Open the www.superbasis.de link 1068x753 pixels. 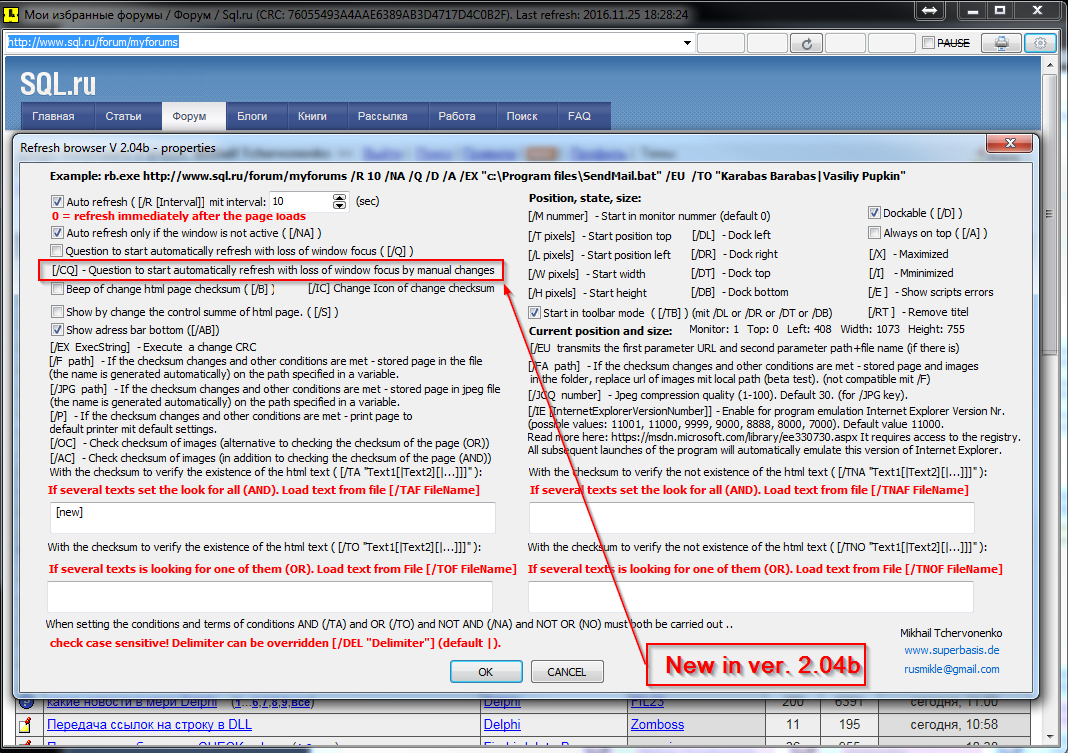950,650
